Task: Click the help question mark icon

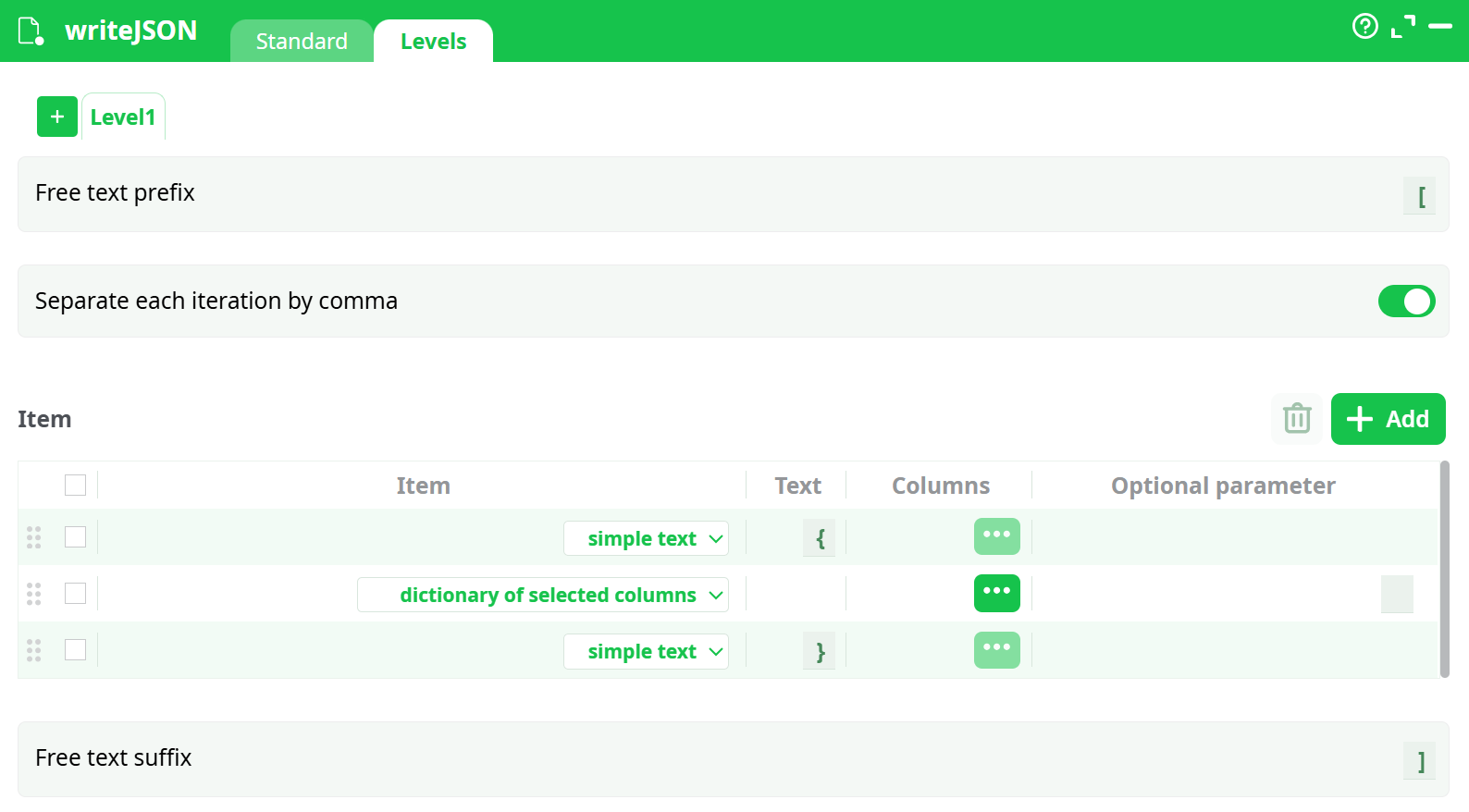Action: pyautogui.click(x=1364, y=26)
